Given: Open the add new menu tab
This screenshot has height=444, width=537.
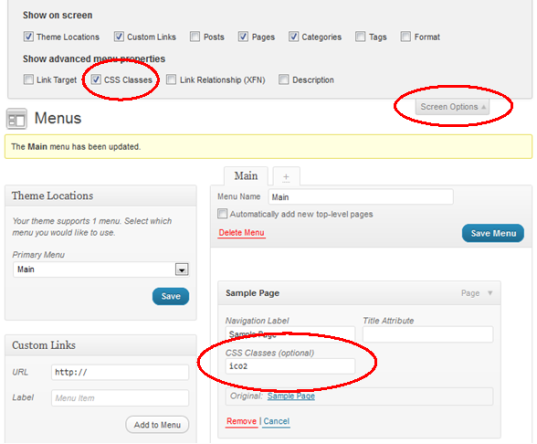Looking at the screenshot, I should point(286,177).
